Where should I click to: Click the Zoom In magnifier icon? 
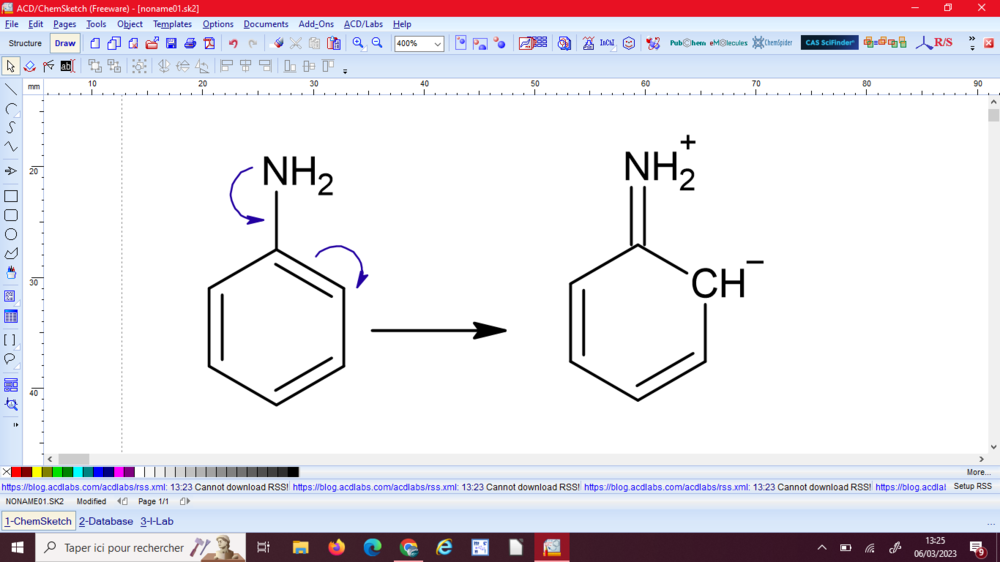(358, 44)
